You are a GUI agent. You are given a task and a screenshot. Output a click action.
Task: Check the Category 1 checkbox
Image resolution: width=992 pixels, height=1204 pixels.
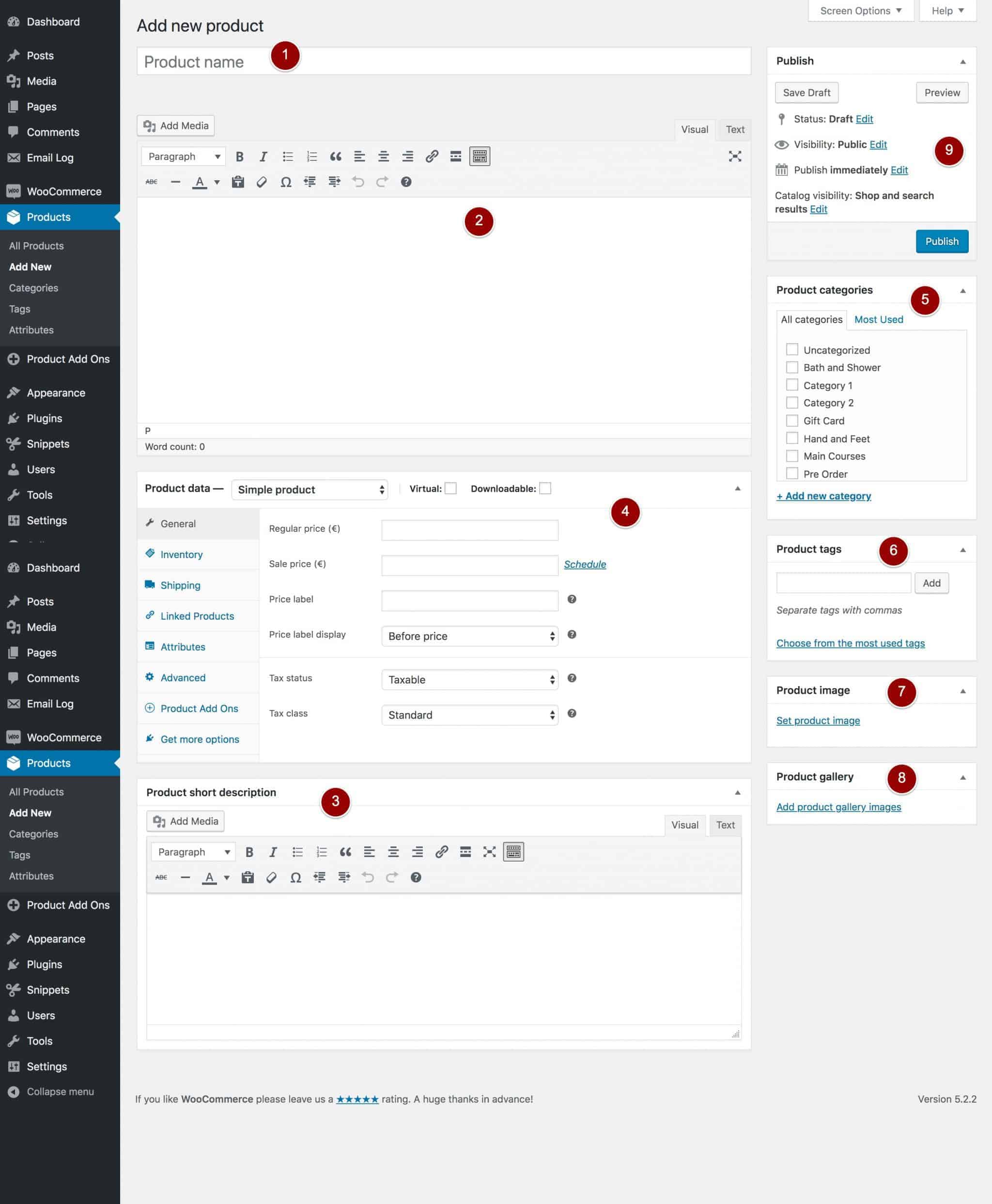coord(792,385)
